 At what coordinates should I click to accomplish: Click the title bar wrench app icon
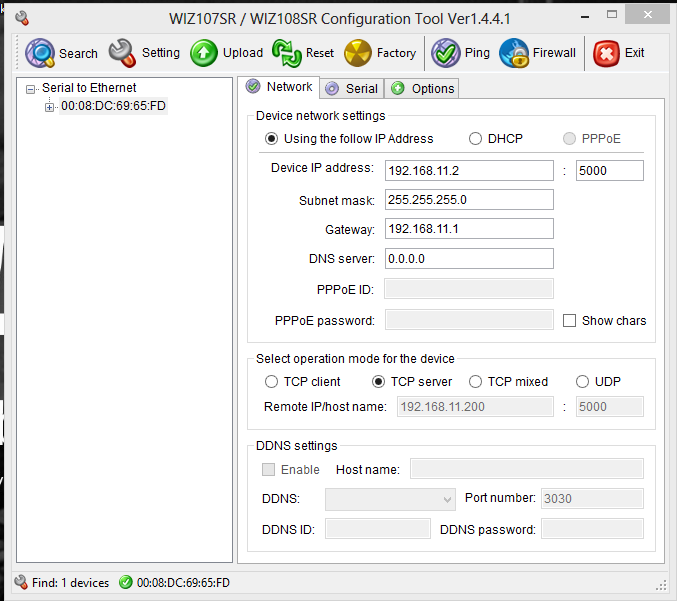pyautogui.click(x=22, y=18)
